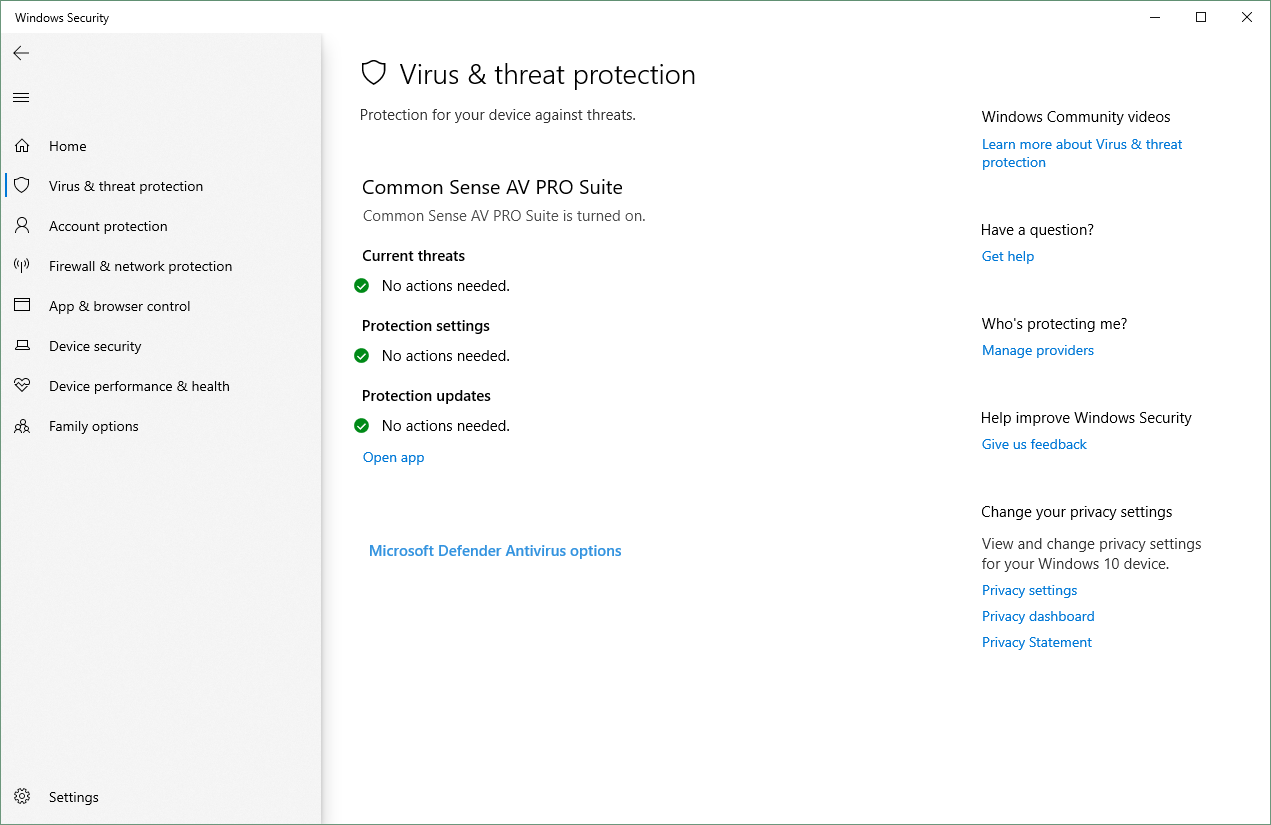This screenshot has width=1271, height=825.
Task: Toggle the hamburger navigation menu
Action: click(x=21, y=97)
